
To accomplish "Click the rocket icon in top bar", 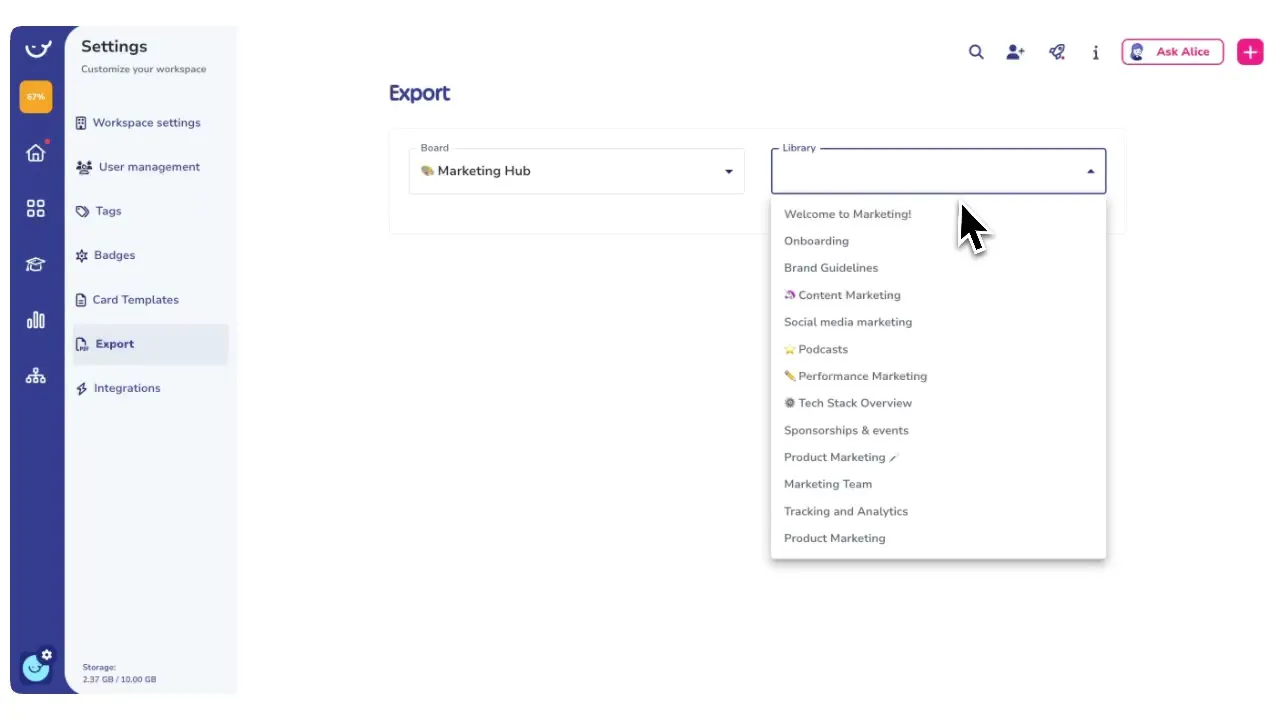I will click(1057, 52).
